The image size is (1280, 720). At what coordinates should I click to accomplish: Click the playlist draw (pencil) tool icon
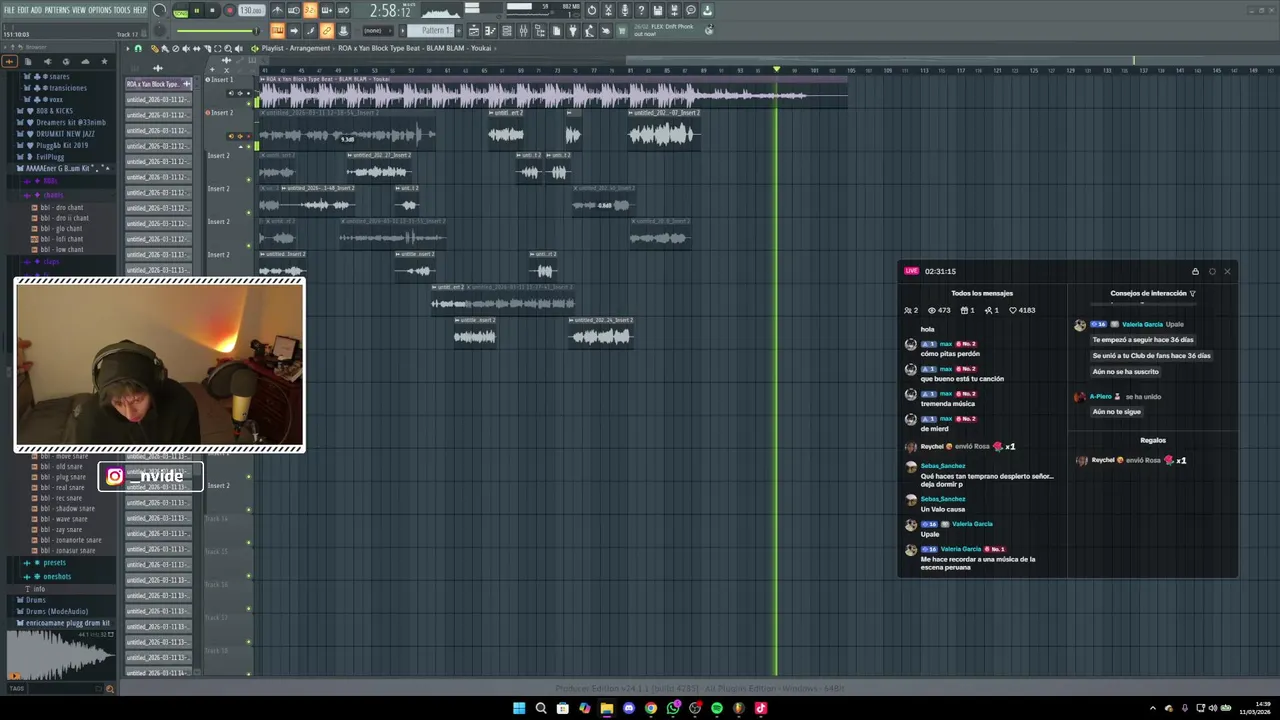[155, 48]
